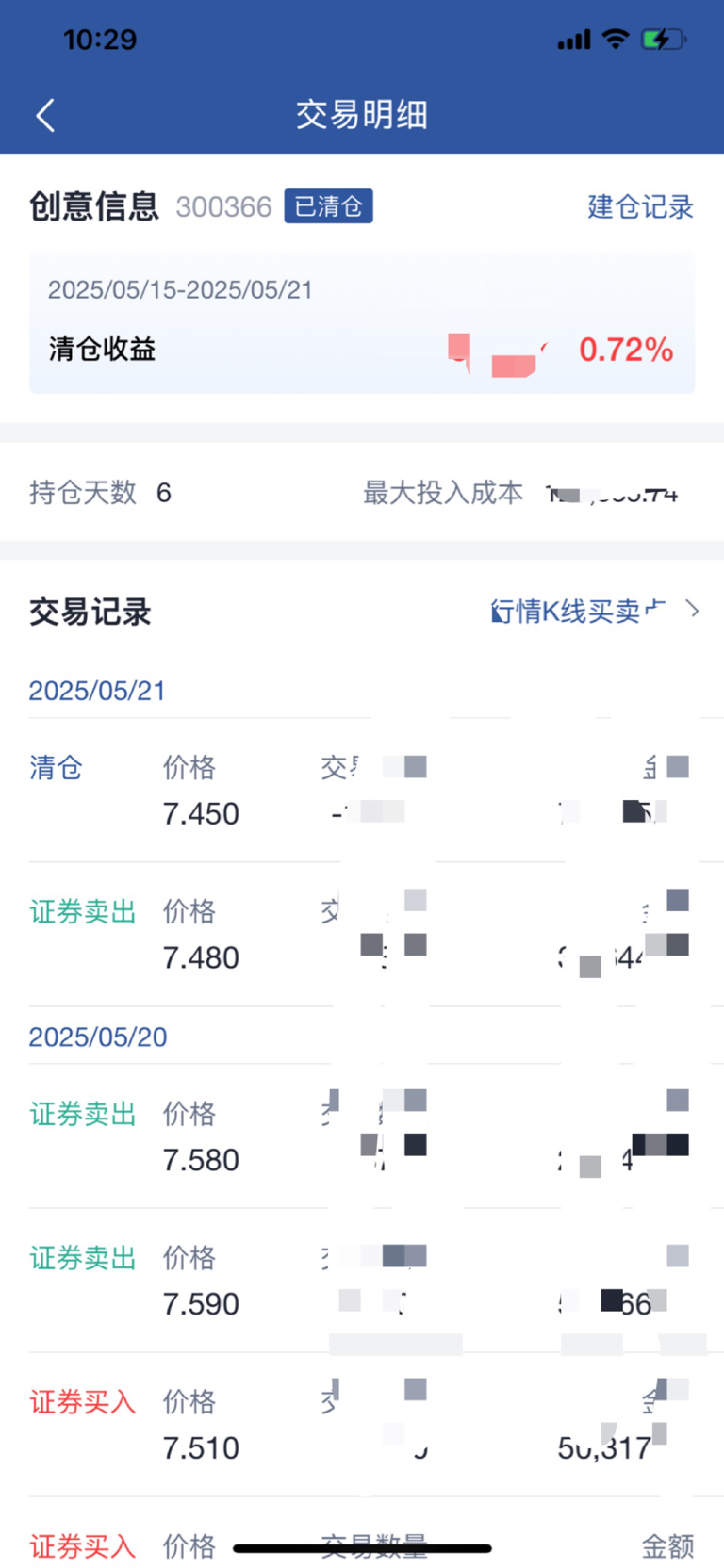This screenshot has height=1568, width=724.
Task: Expand the chevron beside 行情K线买卖点
Action: tap(694, 610)
